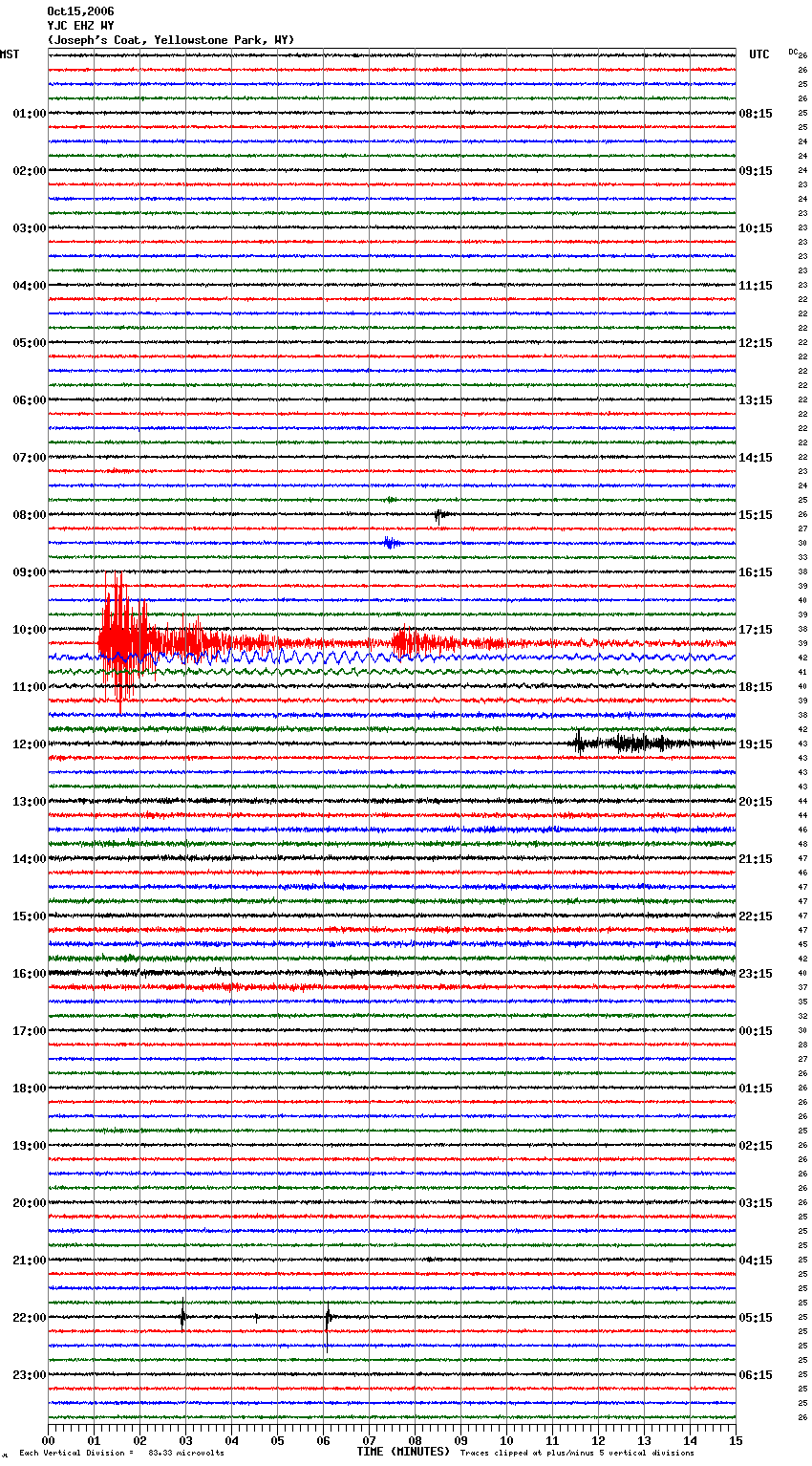
Task: Select the station code 'YJC EHZ WY'
Action: point(80,26)
